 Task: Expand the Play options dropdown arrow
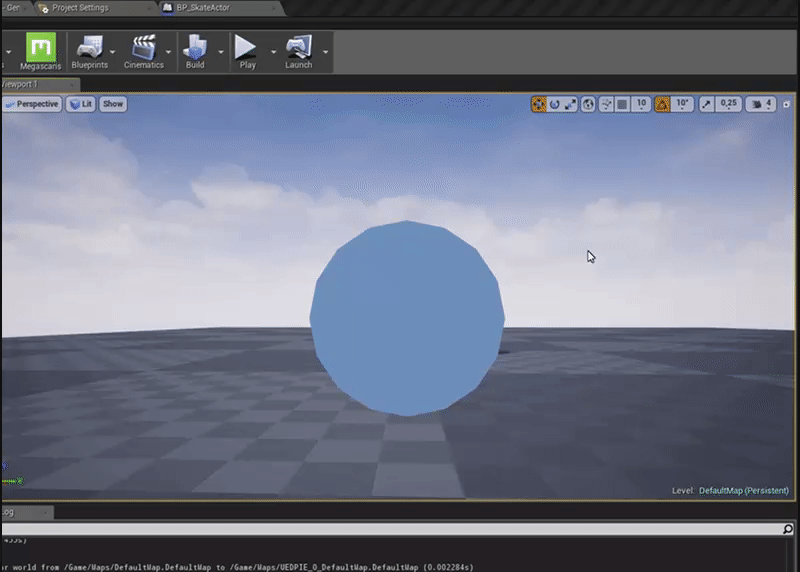(271, 51)
